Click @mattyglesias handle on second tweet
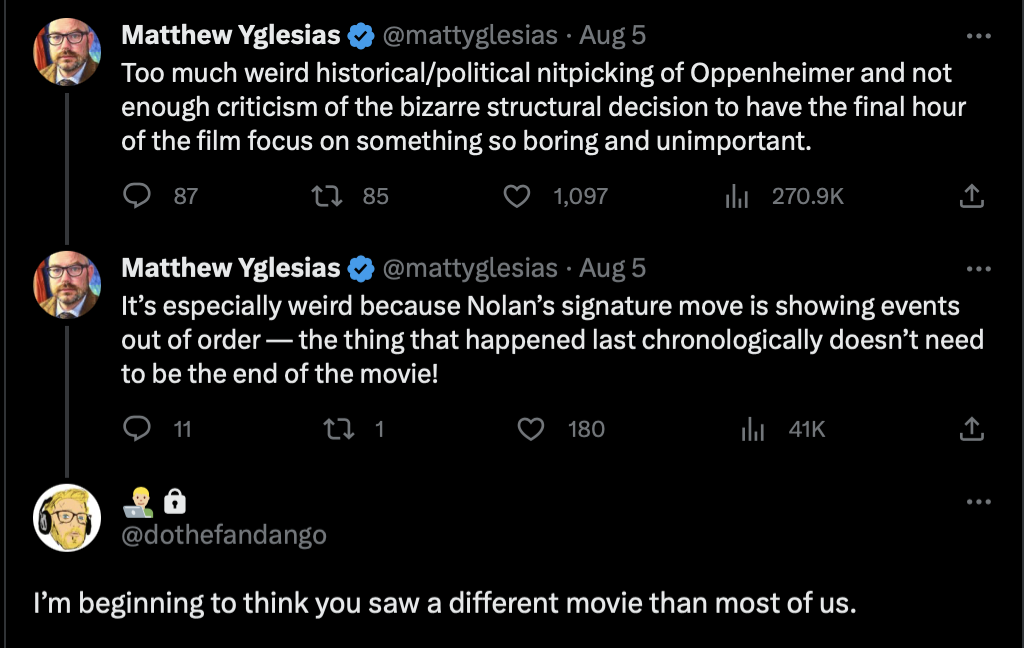 pyautogui.click(x=470, y=268)
